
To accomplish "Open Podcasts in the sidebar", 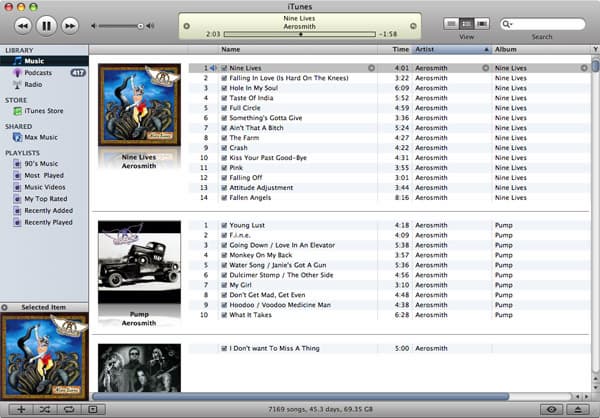I will coord(38,73).
